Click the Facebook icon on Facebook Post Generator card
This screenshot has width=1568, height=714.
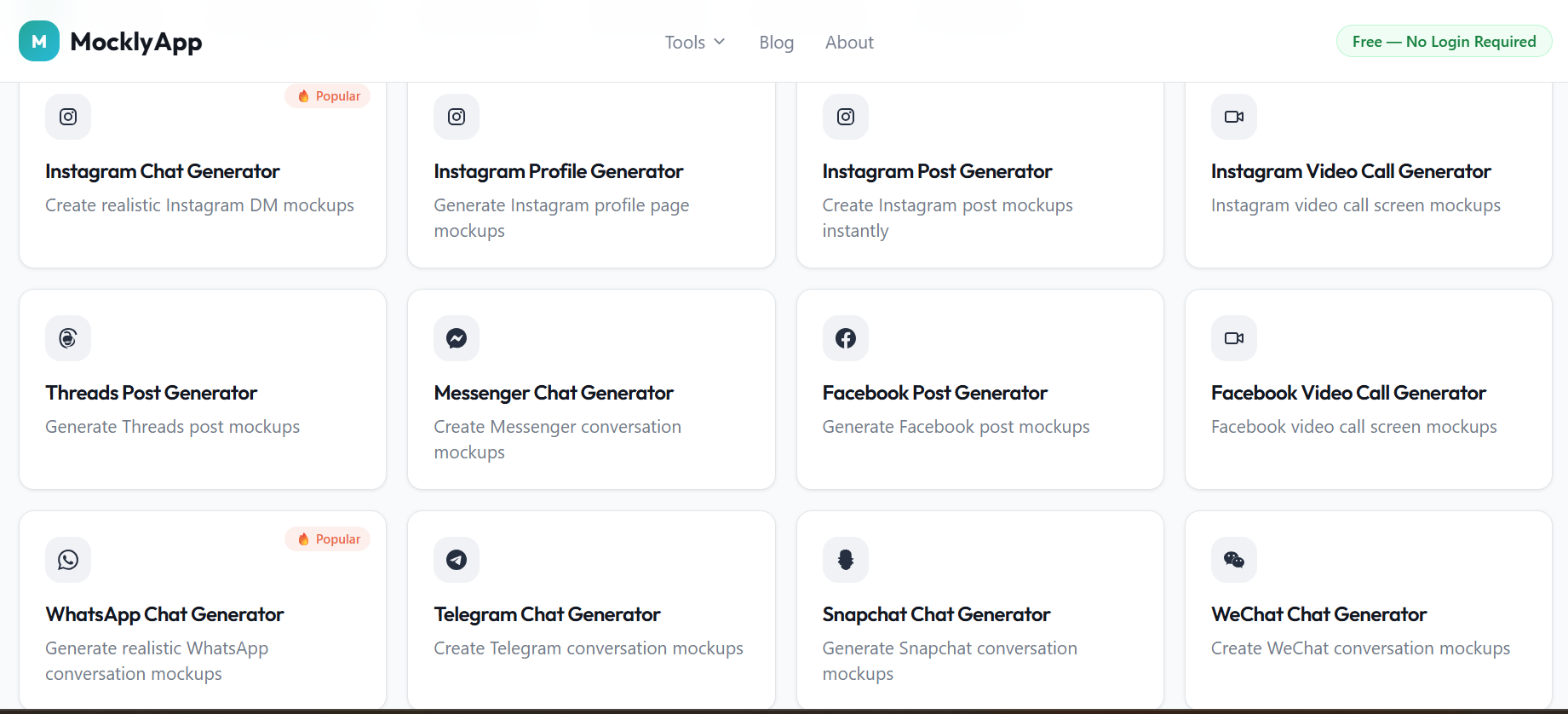click(x=845, y=338)
